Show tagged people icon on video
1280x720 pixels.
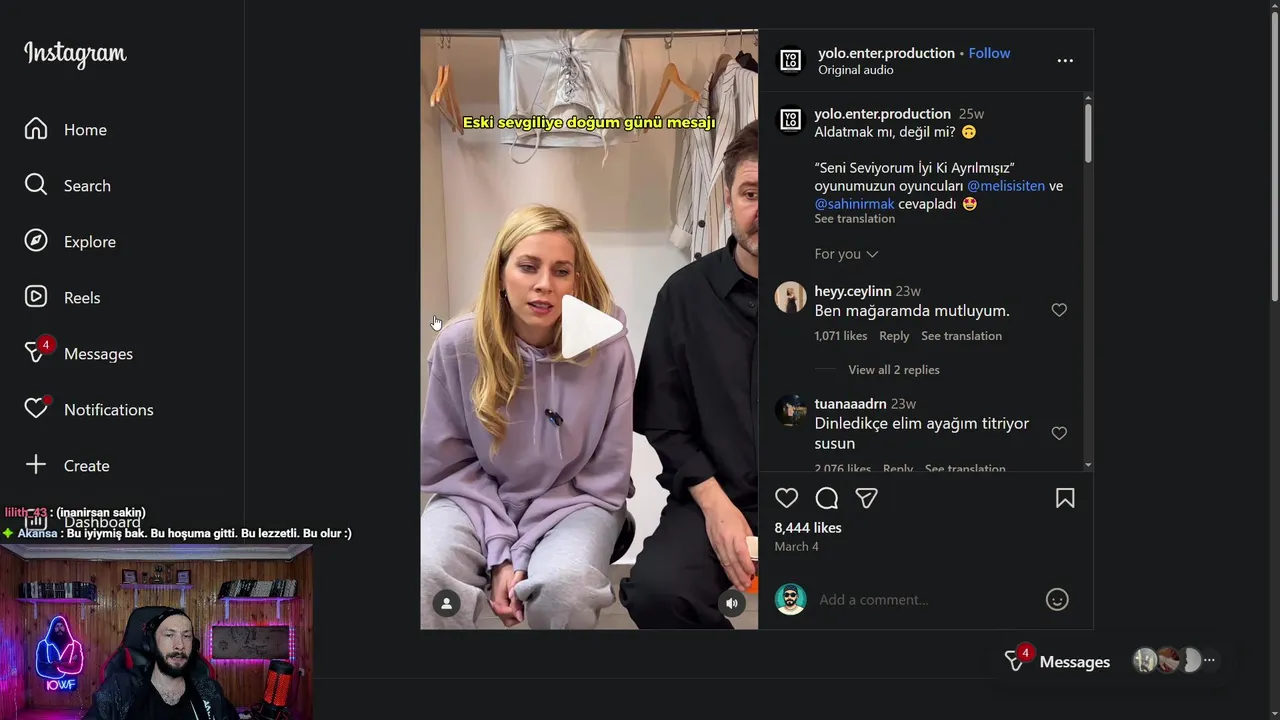click(x=447, y=603)
